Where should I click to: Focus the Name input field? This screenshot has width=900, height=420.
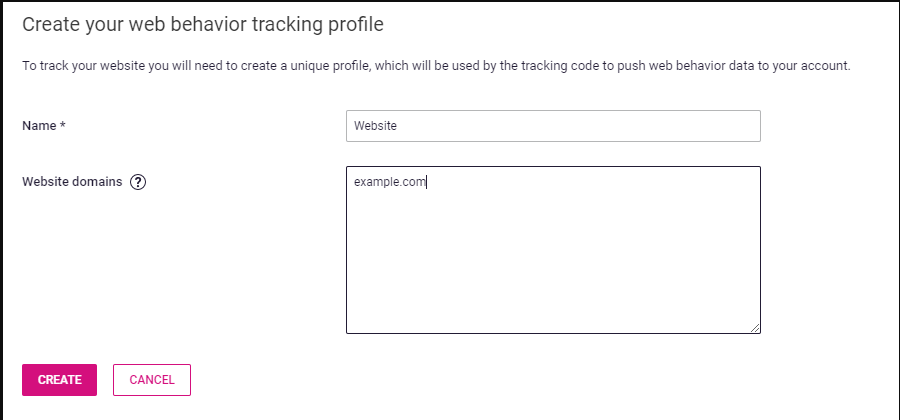click(x=553, y=126)
